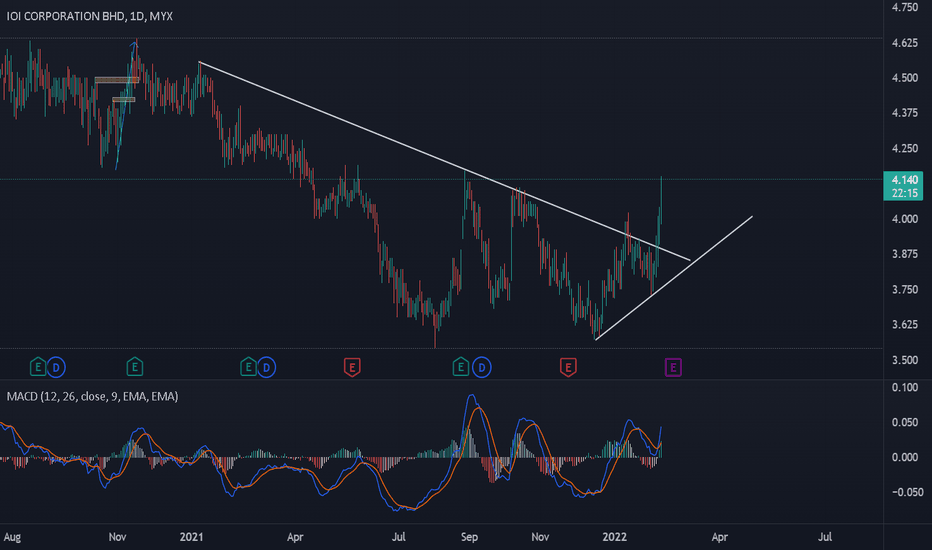Viewport: 932px width, 550px height.
Task: Click the blue D dividend marker before April 2021
Action: pos(266,367)
